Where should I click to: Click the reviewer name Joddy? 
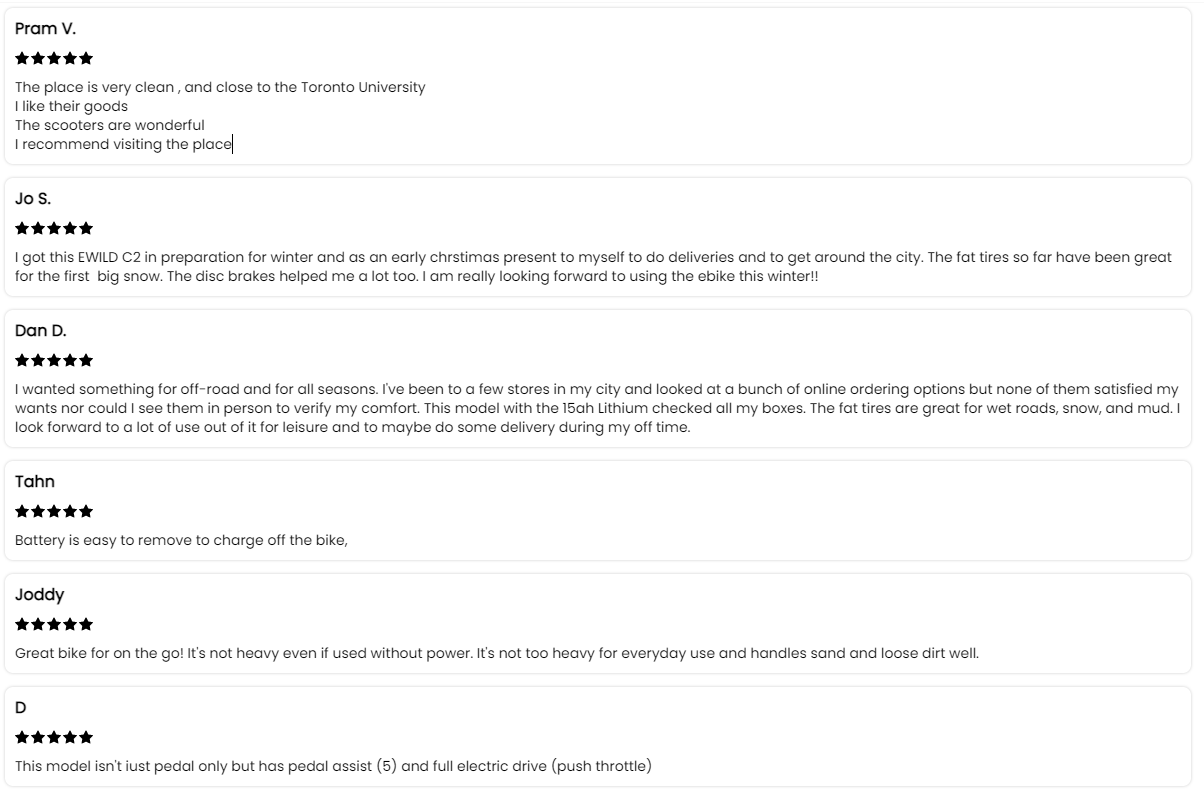point(39,595)
